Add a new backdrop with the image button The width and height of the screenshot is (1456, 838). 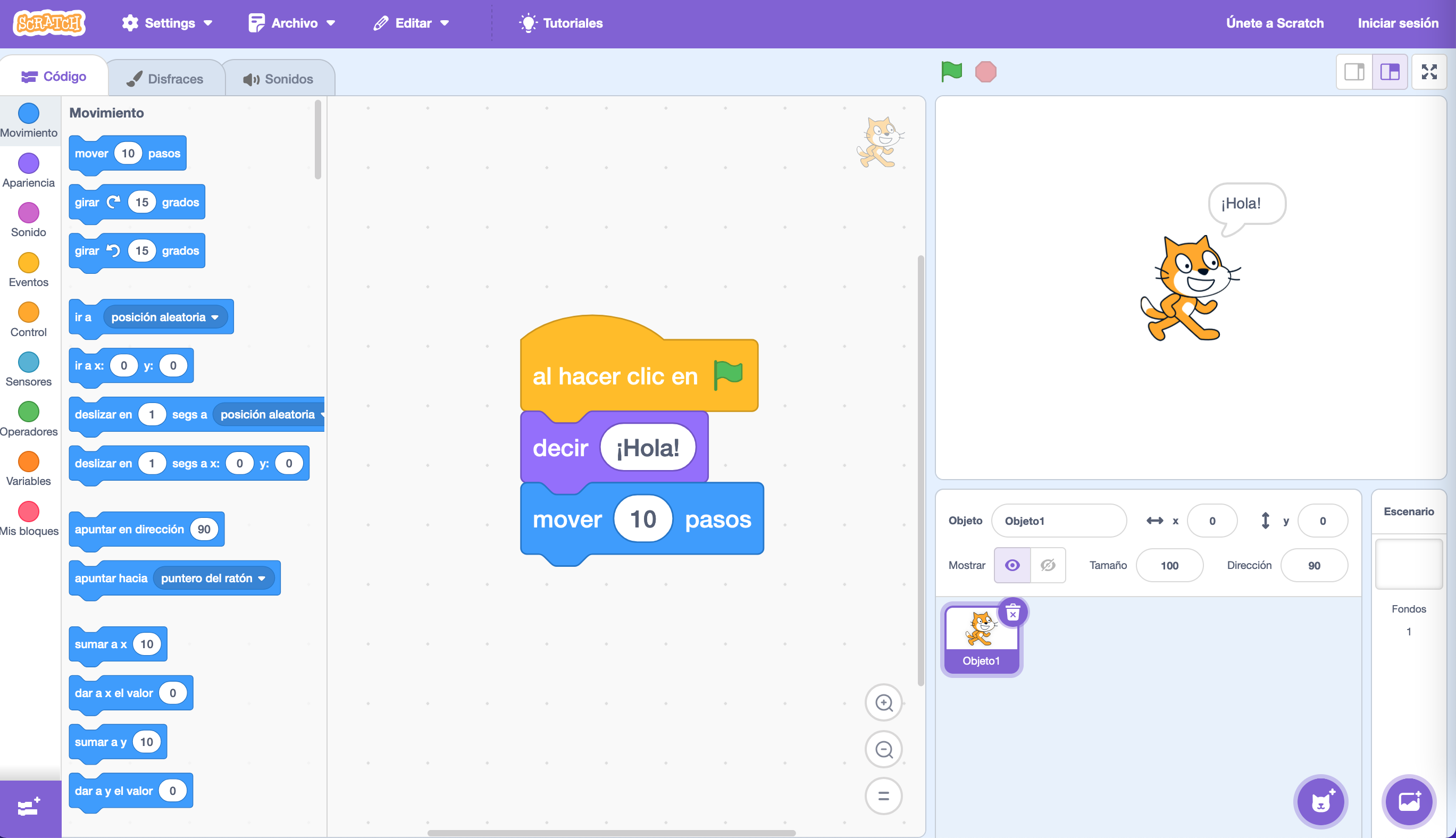pos(1408,801)
